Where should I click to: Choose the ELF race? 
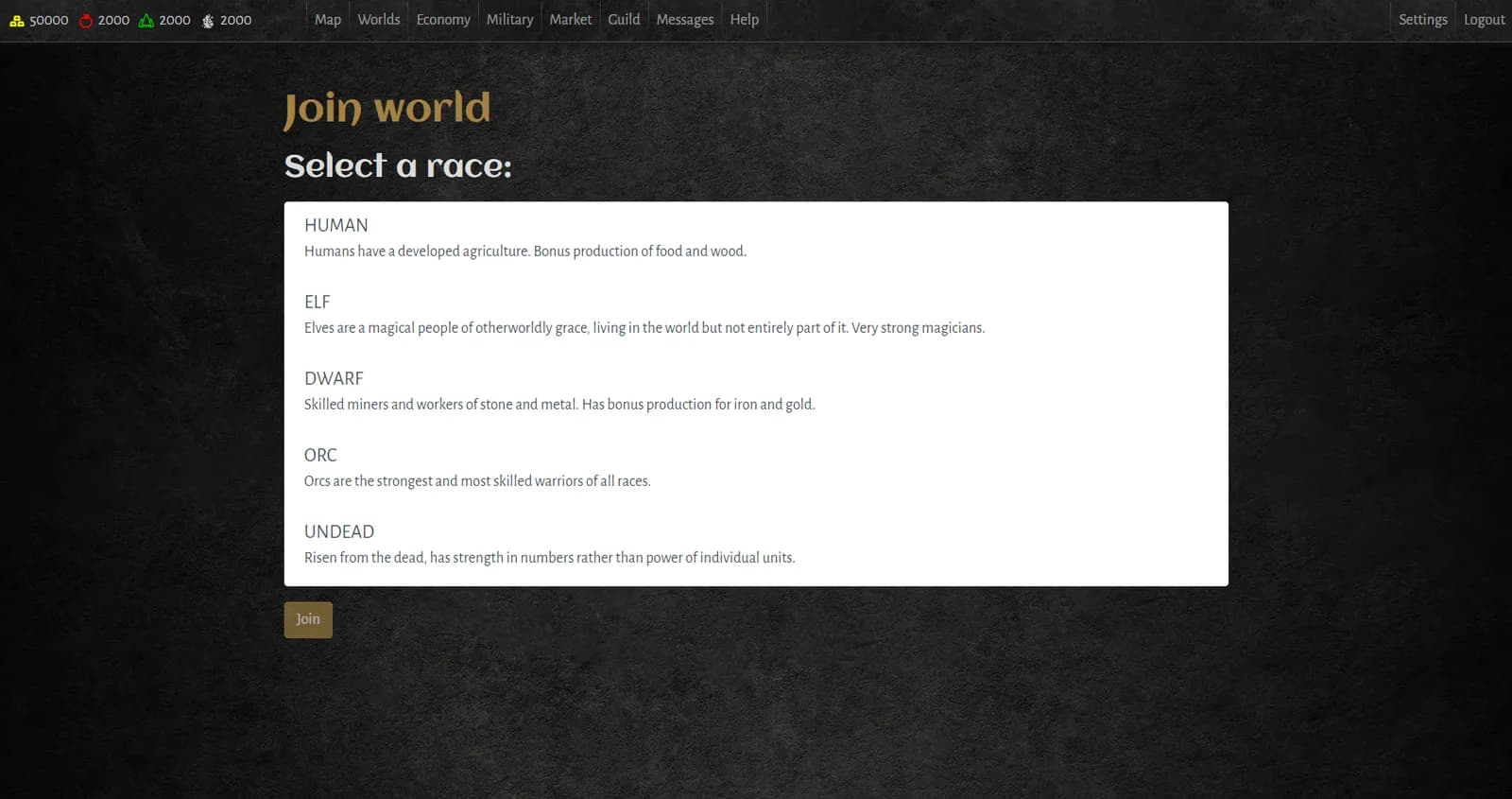tap(756, 315)
